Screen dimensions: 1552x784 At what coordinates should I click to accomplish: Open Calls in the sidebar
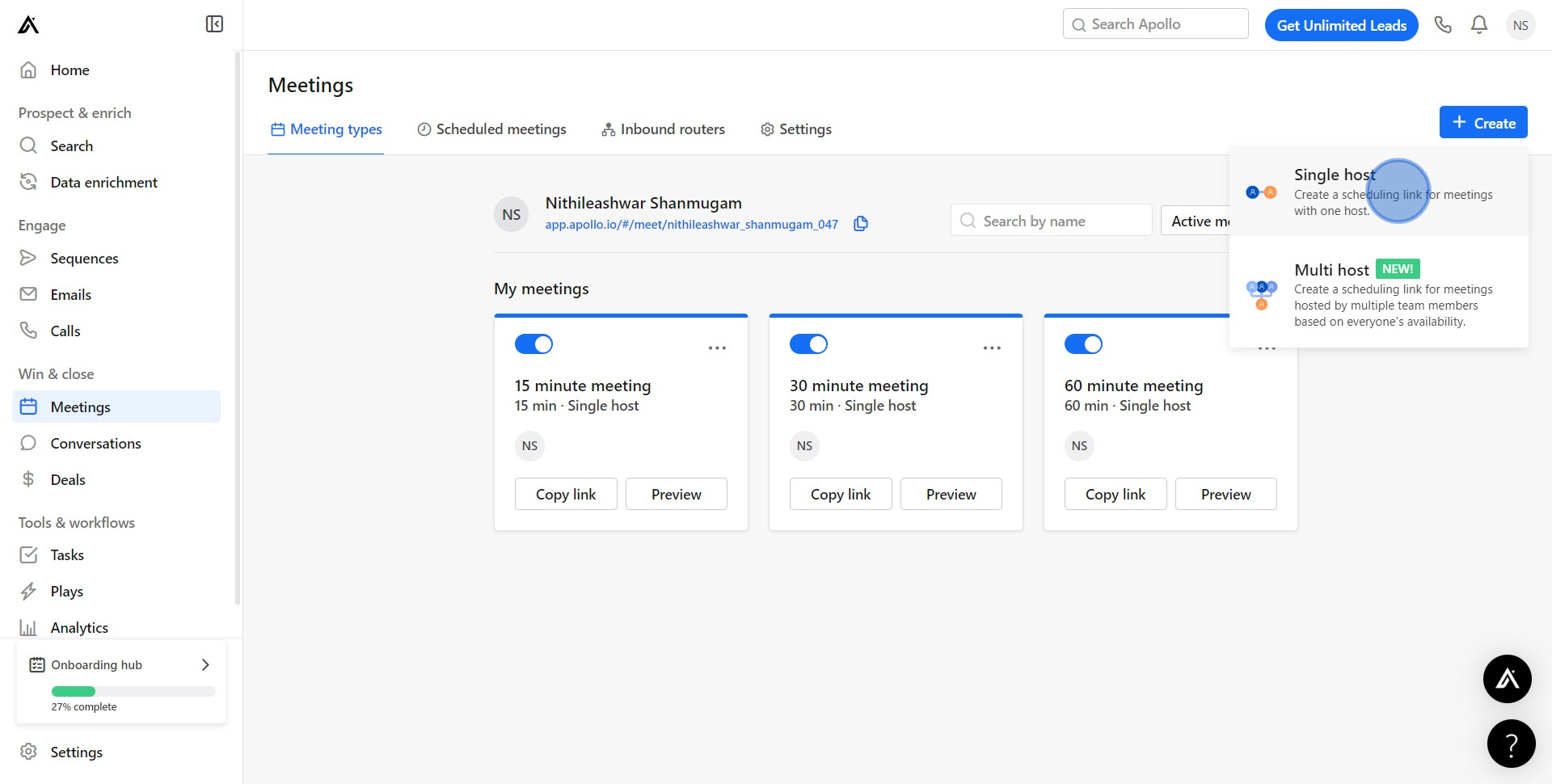[116, 331]
